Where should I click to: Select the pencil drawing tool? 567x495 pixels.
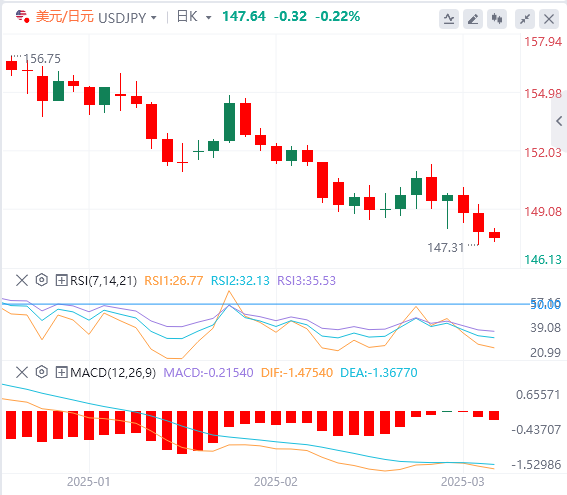pos(473,19)
